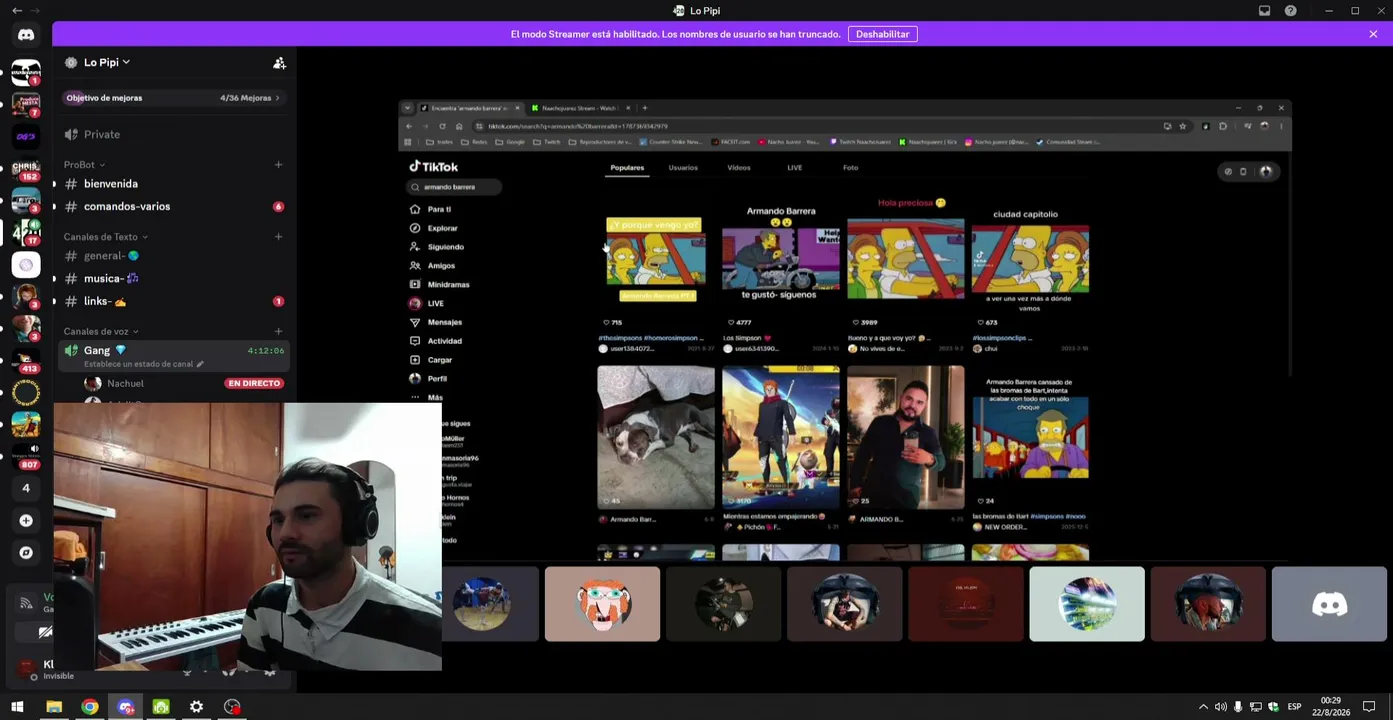Open Explorar in TikTok sidebar
1393x720 pixels.
click(434, 228)
